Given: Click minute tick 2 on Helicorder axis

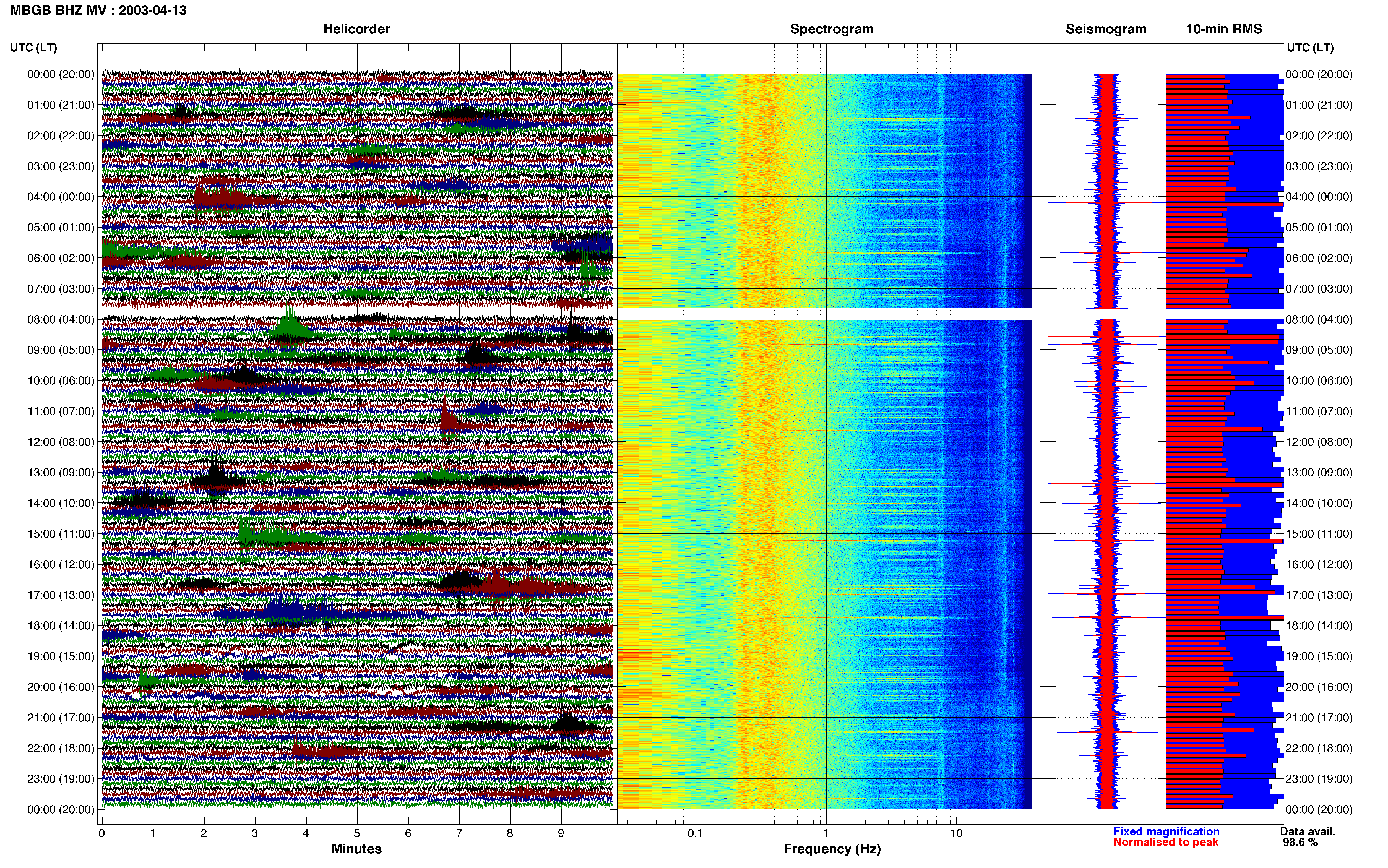Looking at the screenshot, I should point(204,833).
